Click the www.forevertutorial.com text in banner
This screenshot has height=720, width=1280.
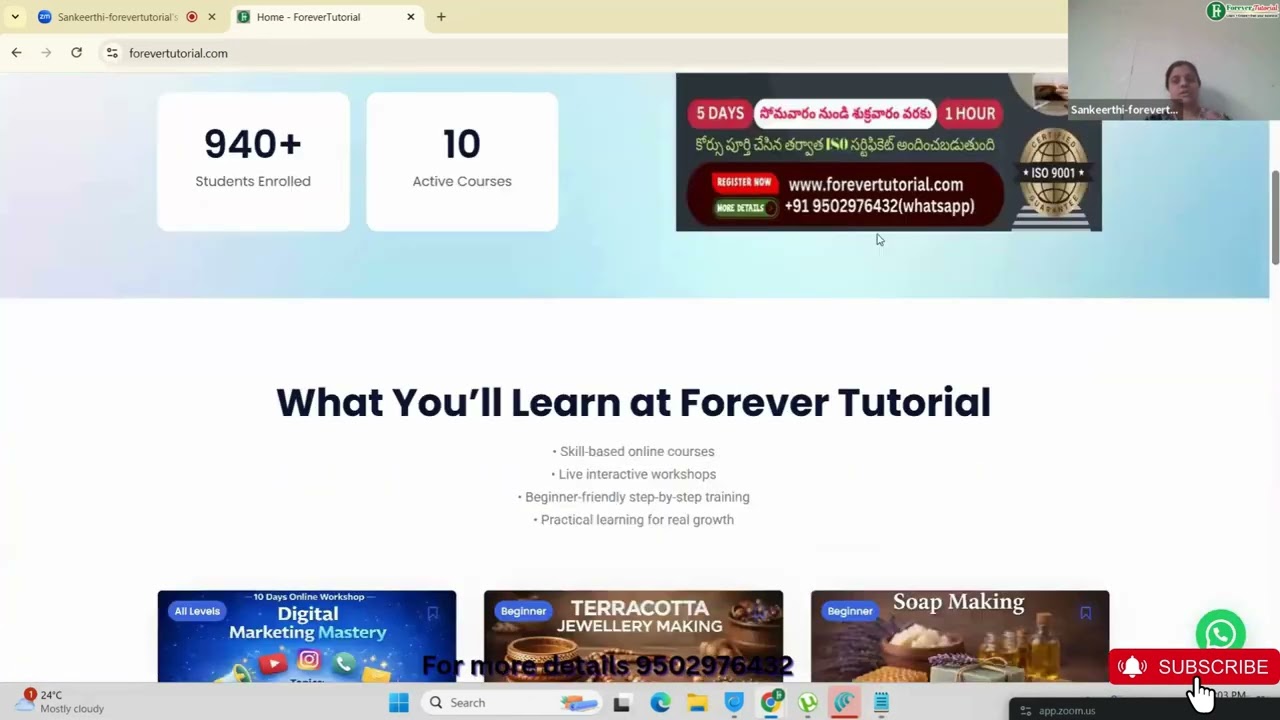(x=875, y=184)
